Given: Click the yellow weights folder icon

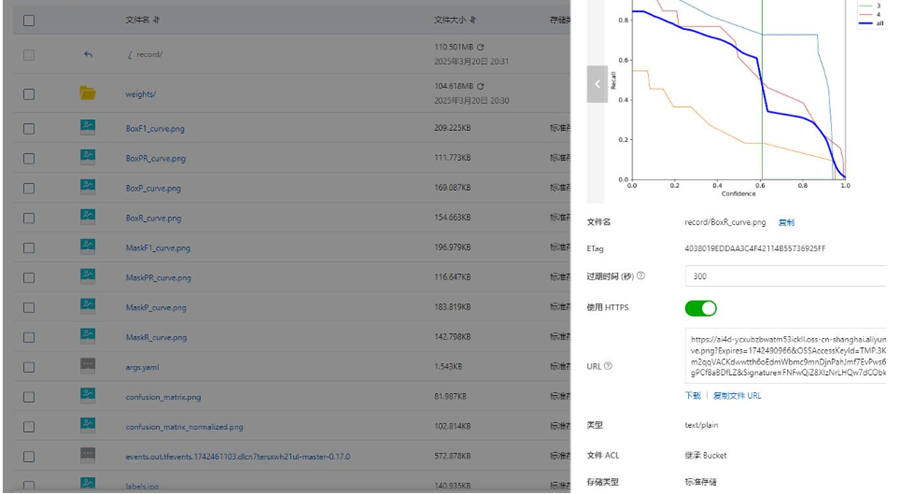Looking at the screenshot, I should (88, 93).
